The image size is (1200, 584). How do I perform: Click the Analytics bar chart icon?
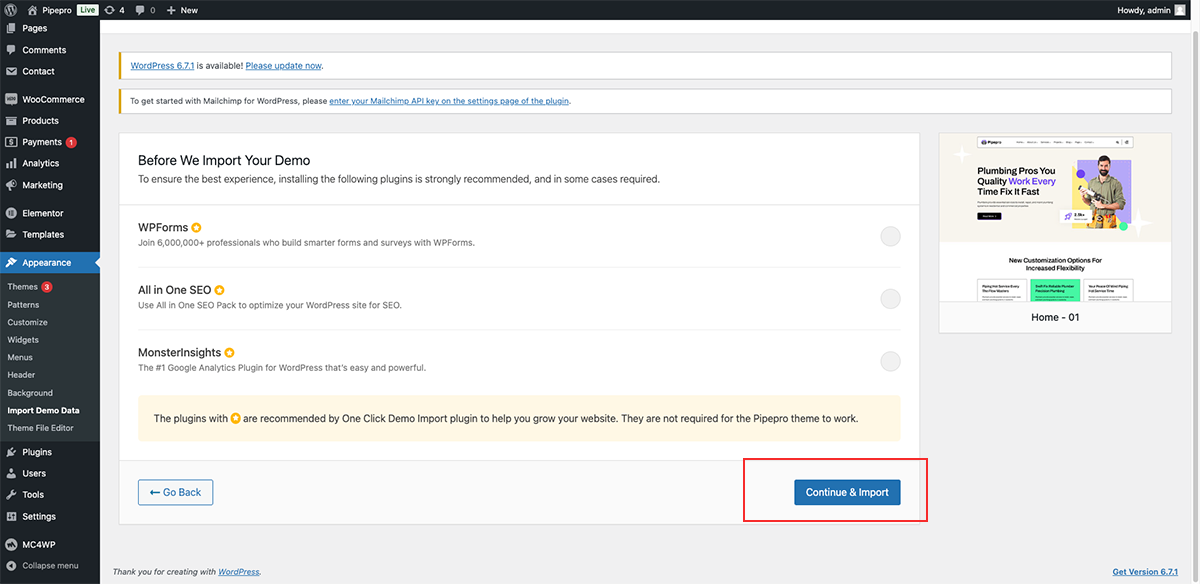pos(11,163)
